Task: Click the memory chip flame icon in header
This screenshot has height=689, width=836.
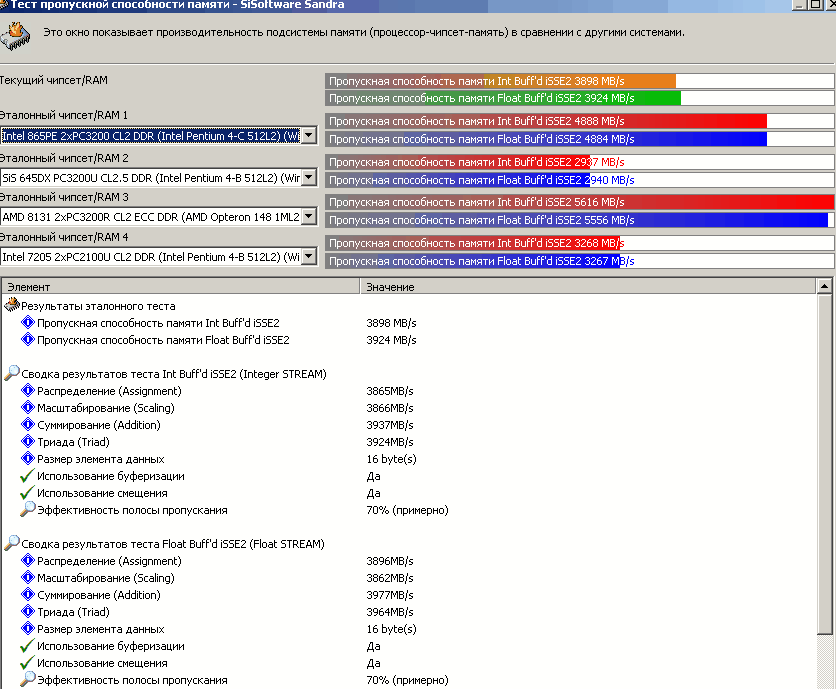Action: point(15,36)
